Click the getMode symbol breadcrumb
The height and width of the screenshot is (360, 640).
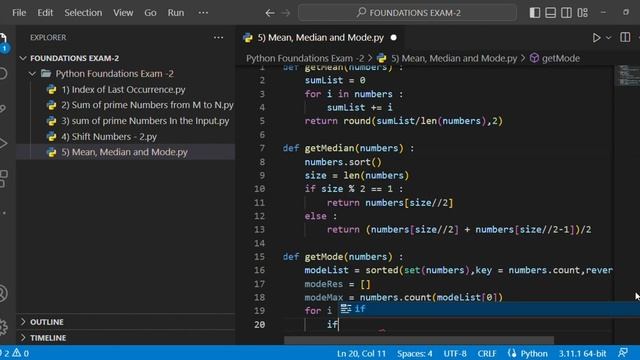[560, 58]
